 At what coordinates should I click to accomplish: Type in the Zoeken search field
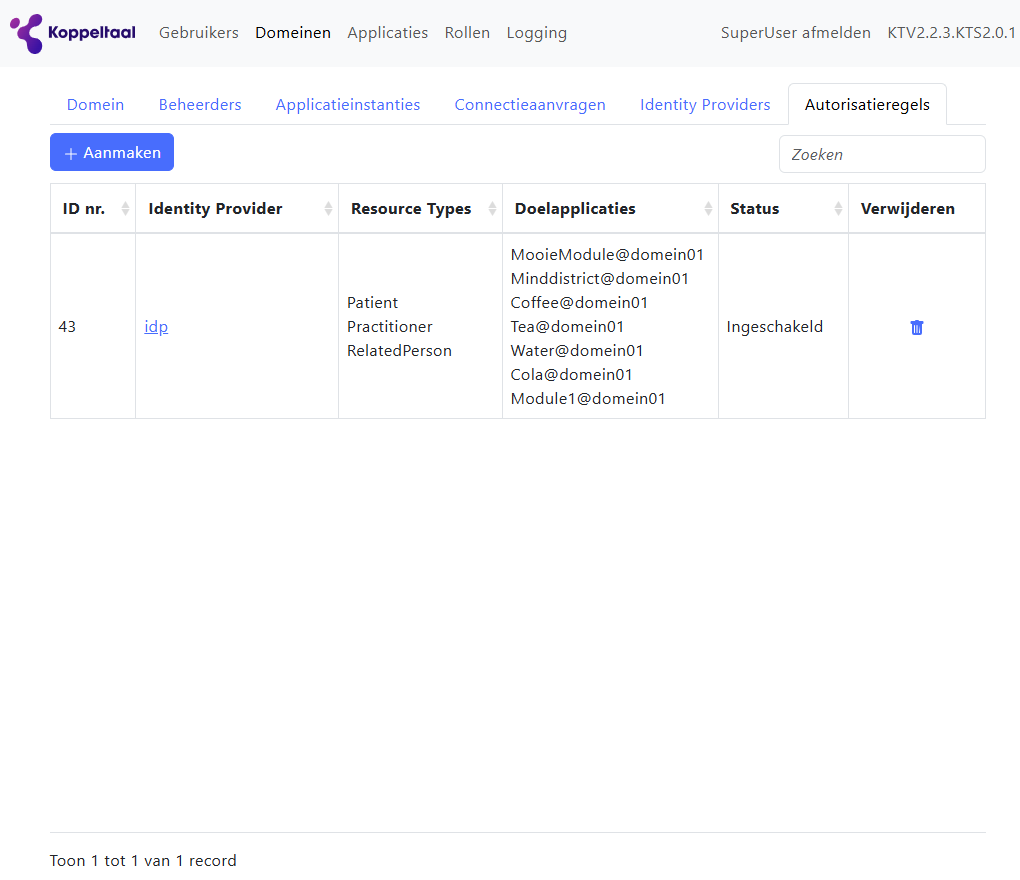(881, 154)
